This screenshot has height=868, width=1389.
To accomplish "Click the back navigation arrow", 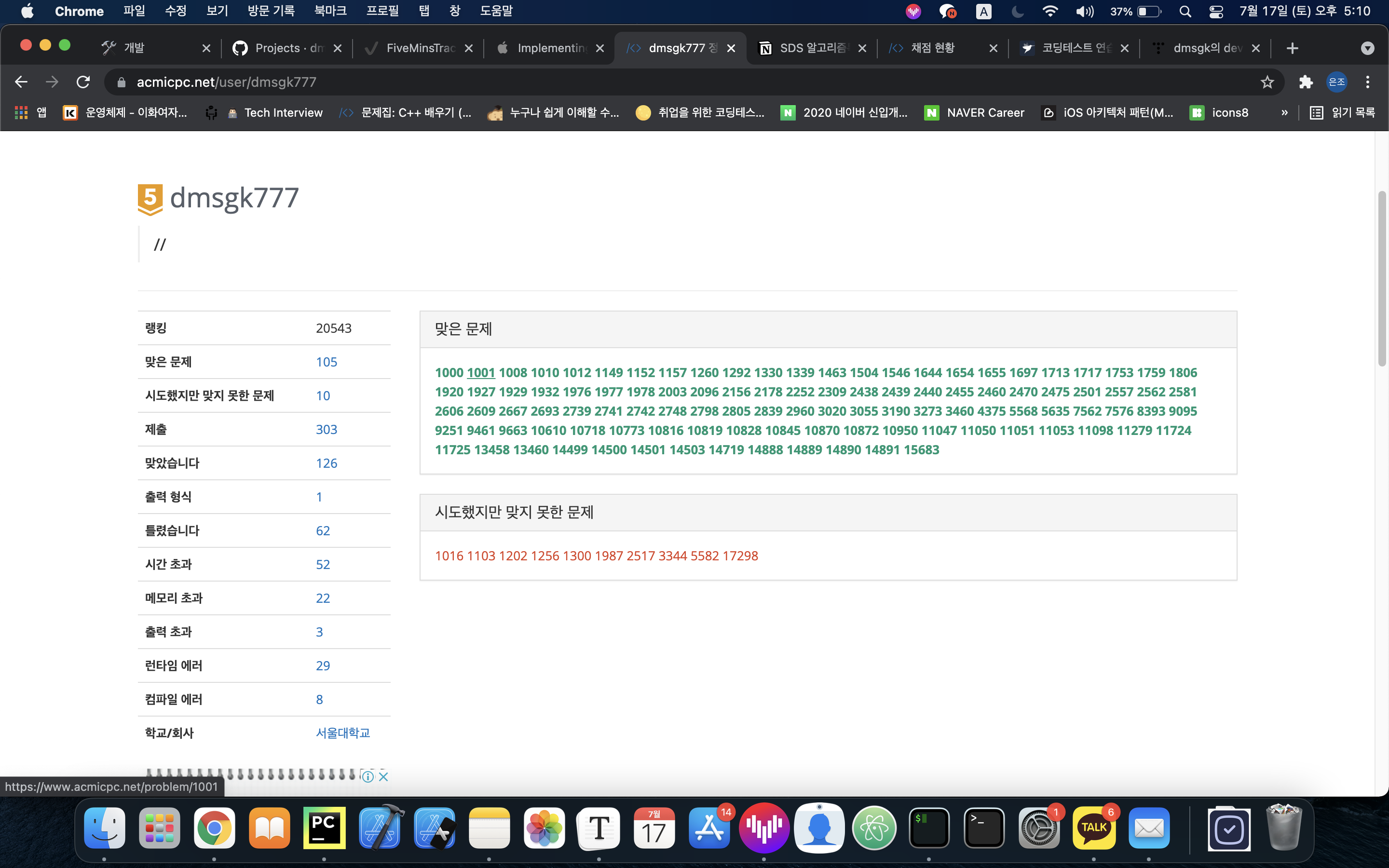I will 21,82.
